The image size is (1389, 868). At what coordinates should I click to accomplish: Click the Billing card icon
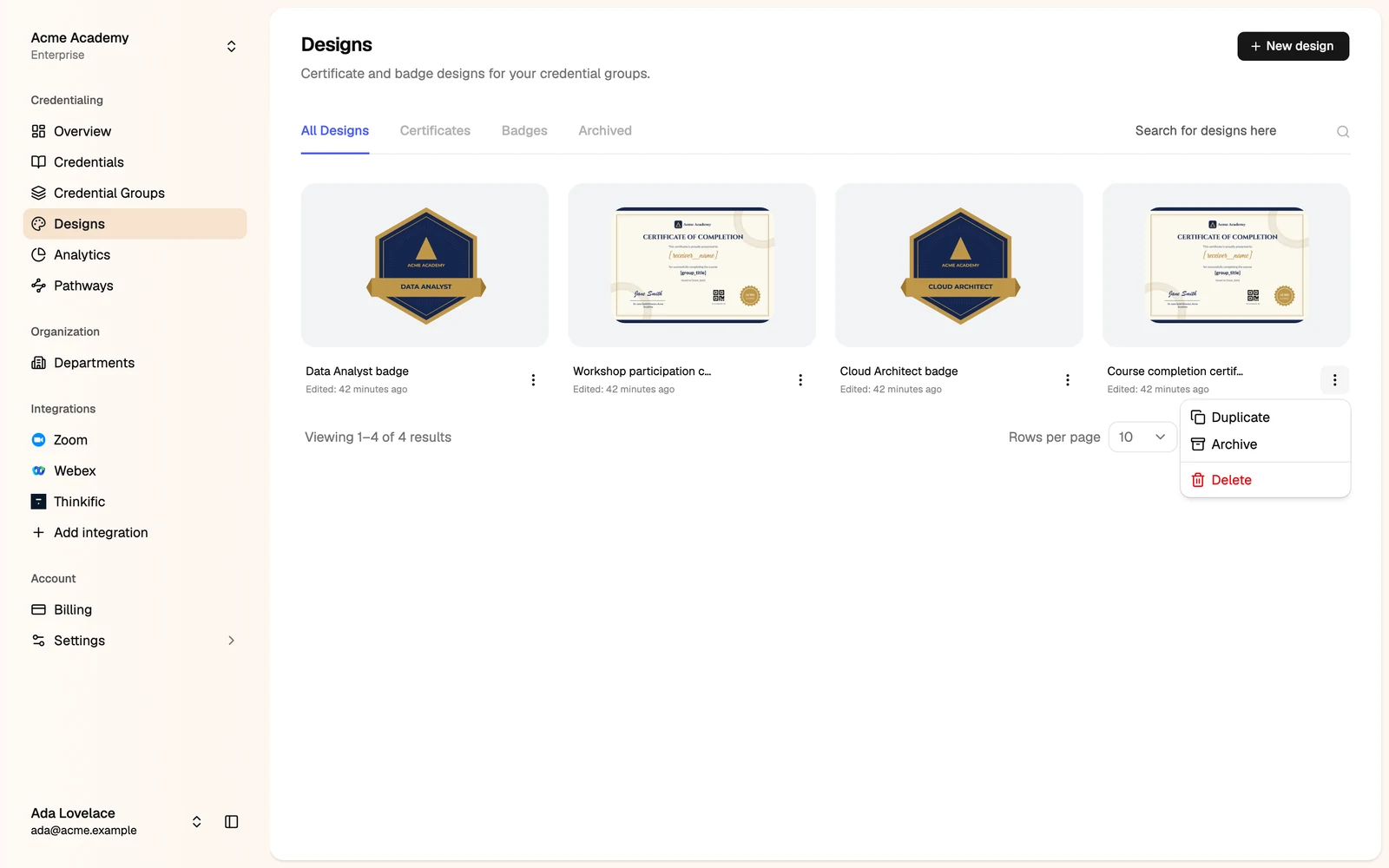[38, 609]
